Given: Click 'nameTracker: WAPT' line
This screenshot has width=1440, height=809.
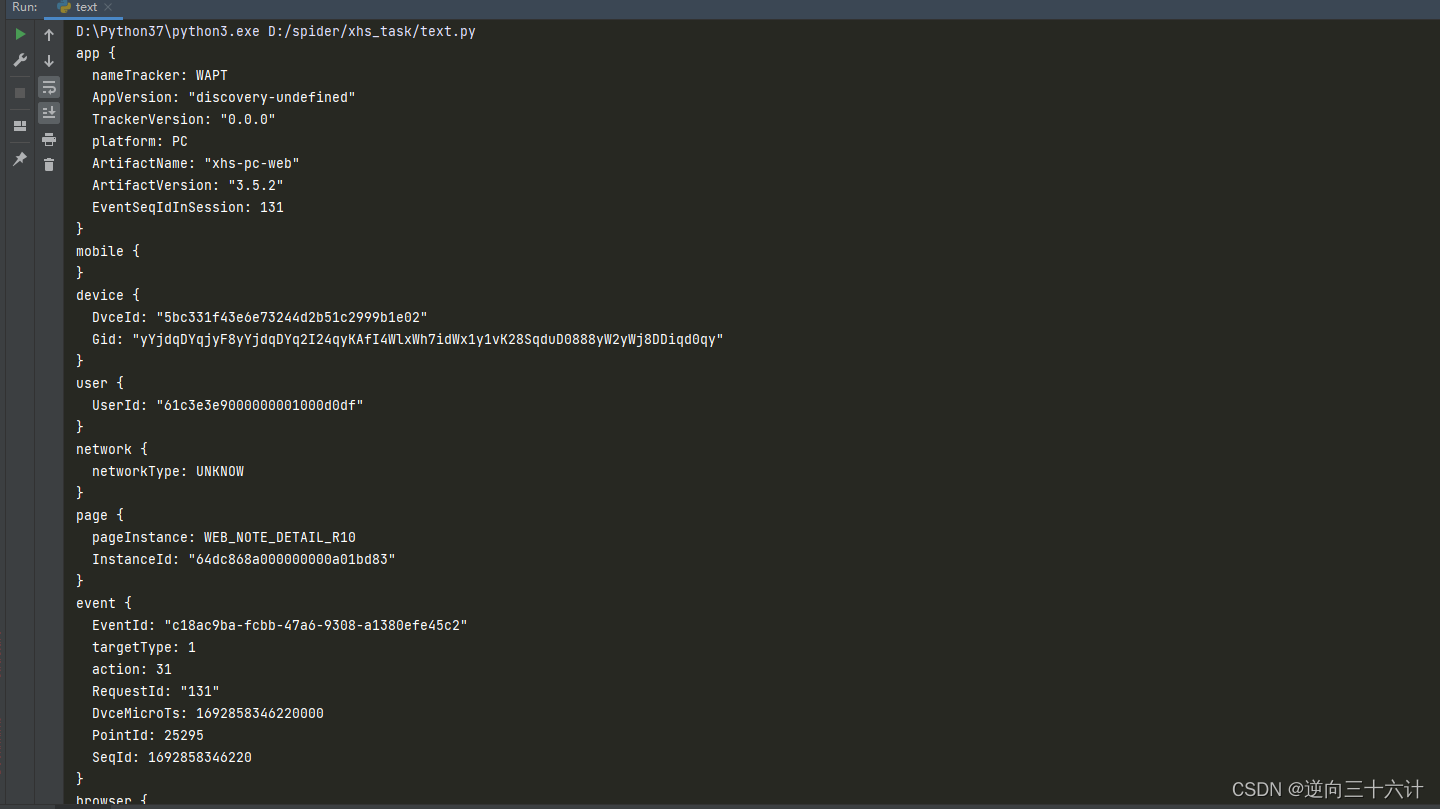Looking at the screenshot, I should (x=160, y=75).
